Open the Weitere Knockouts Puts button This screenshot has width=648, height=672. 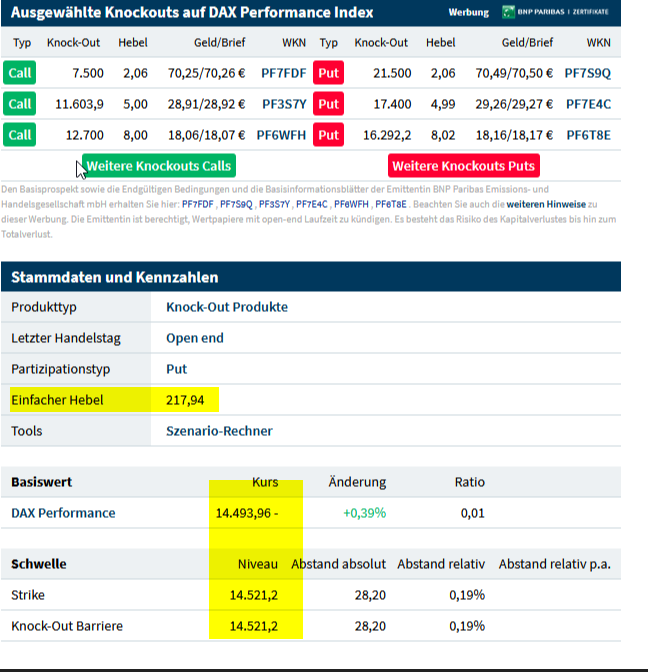pos(463,166)
